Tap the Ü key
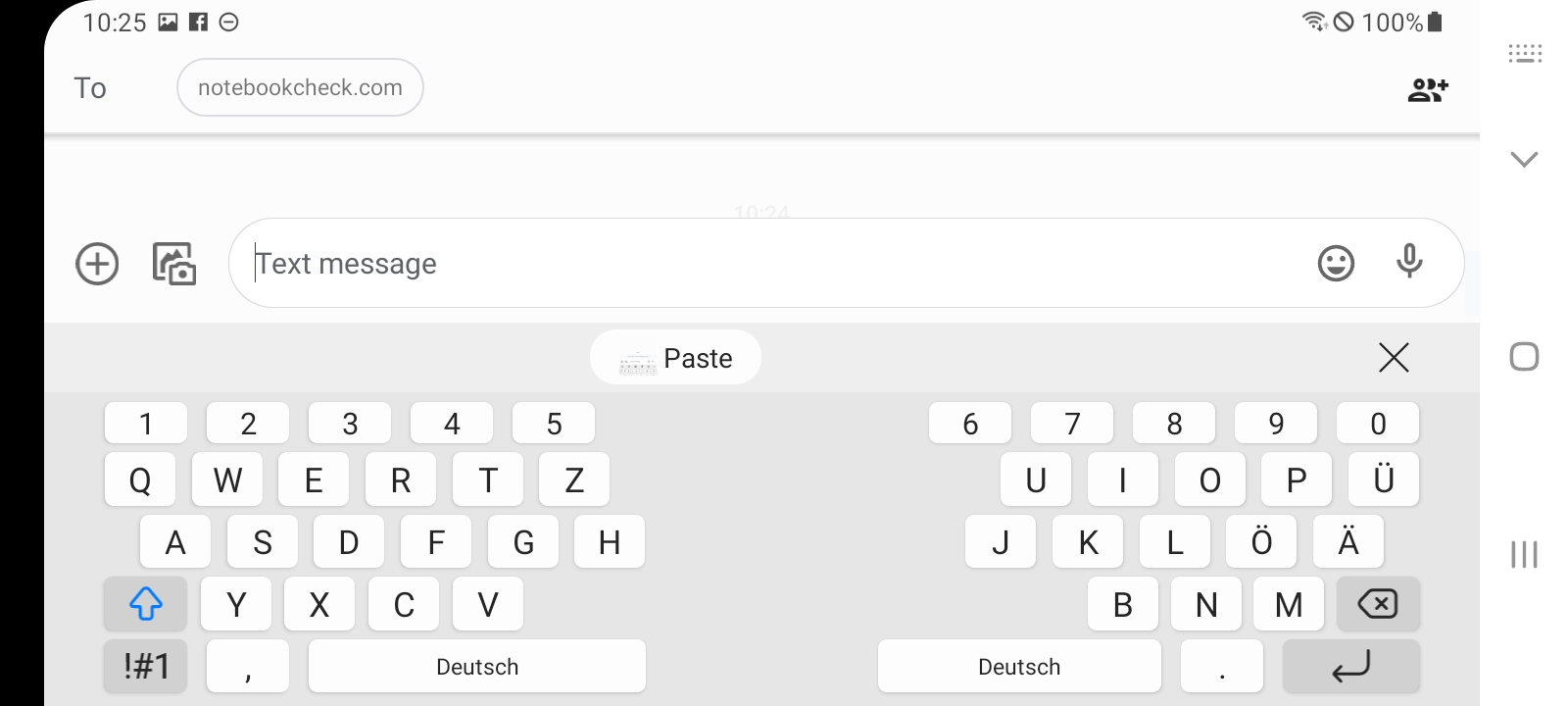The width and height of the screenshot is (1568, 706). (x=1384, y=479)
